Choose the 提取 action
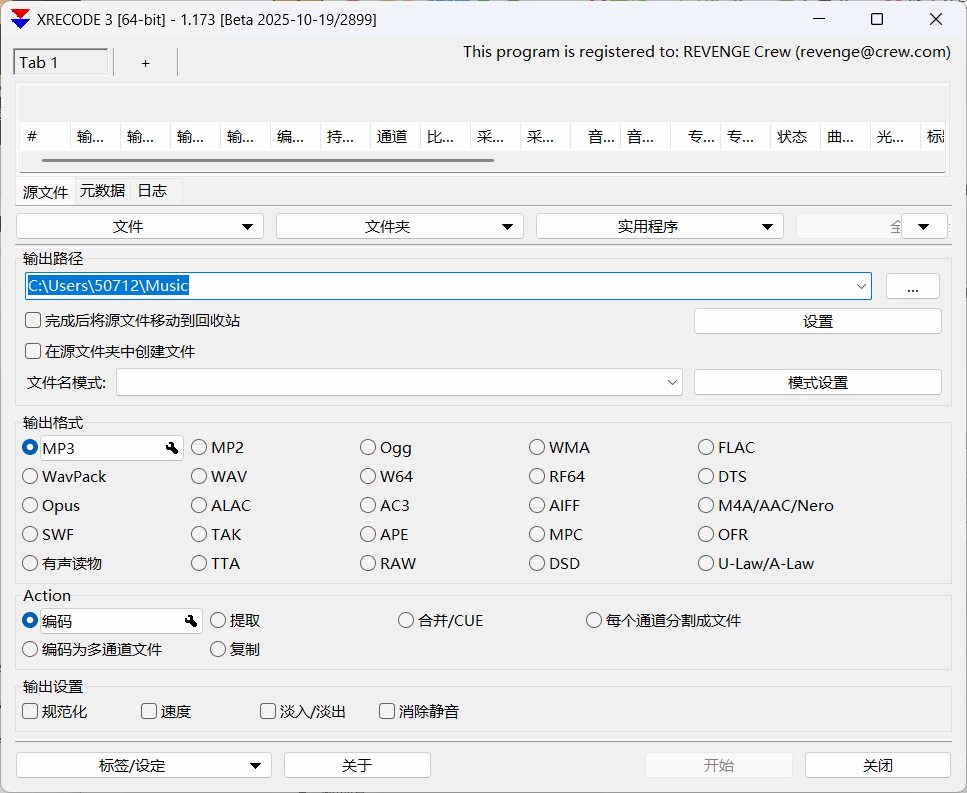Image resolution: width=967 pixels, height=793 pixels. 218,620
